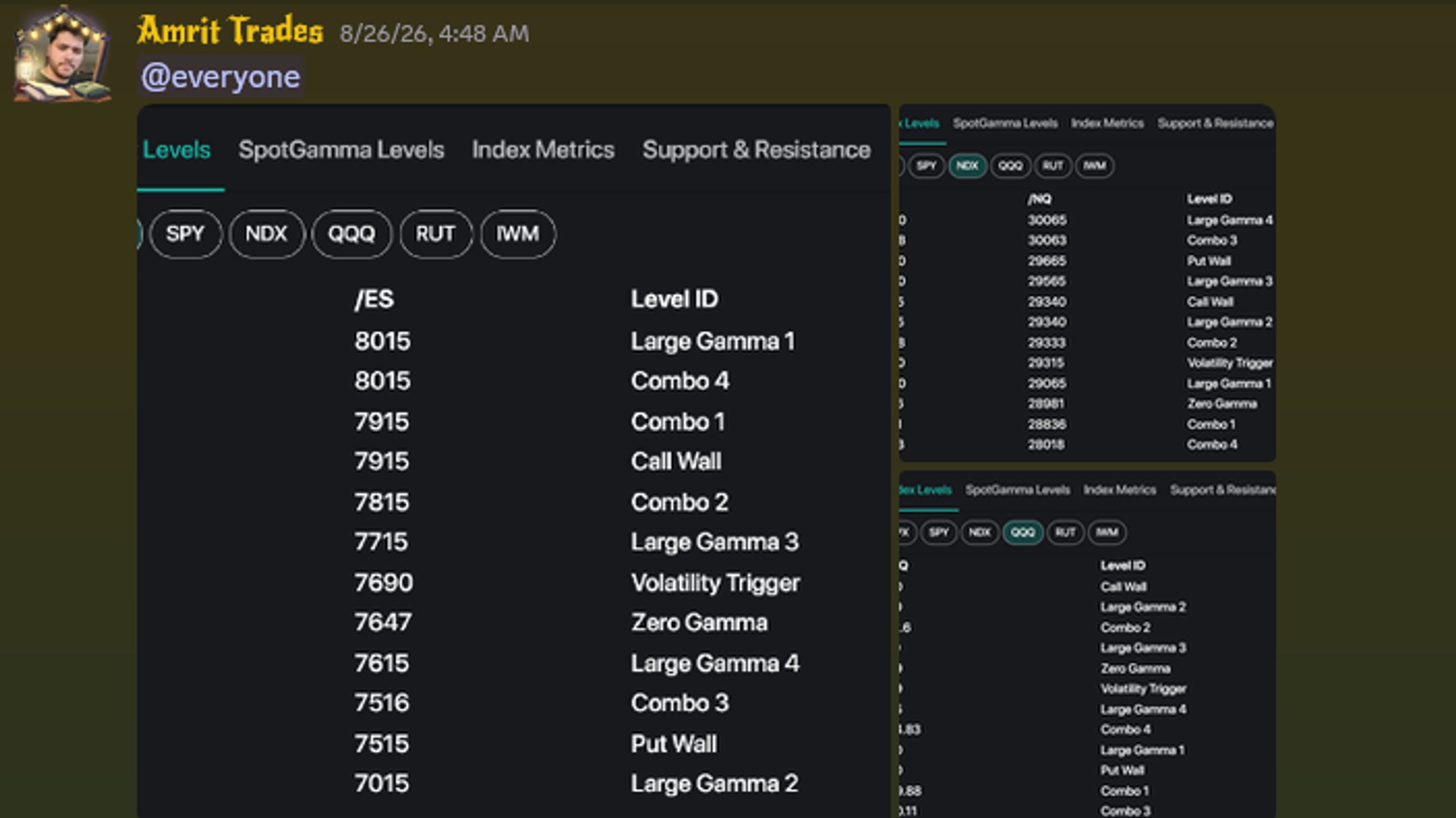Click the Combo 4 label in /ES table
1456x818 pixels.
coord(680,381)
